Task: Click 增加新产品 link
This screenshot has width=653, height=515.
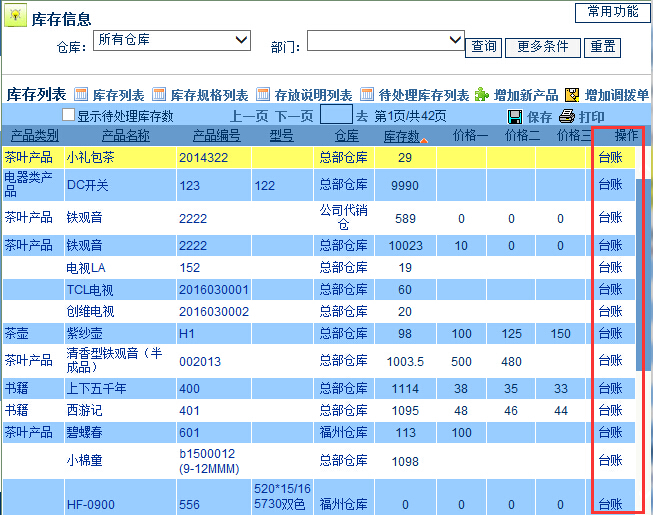Action: coord(526,95)
